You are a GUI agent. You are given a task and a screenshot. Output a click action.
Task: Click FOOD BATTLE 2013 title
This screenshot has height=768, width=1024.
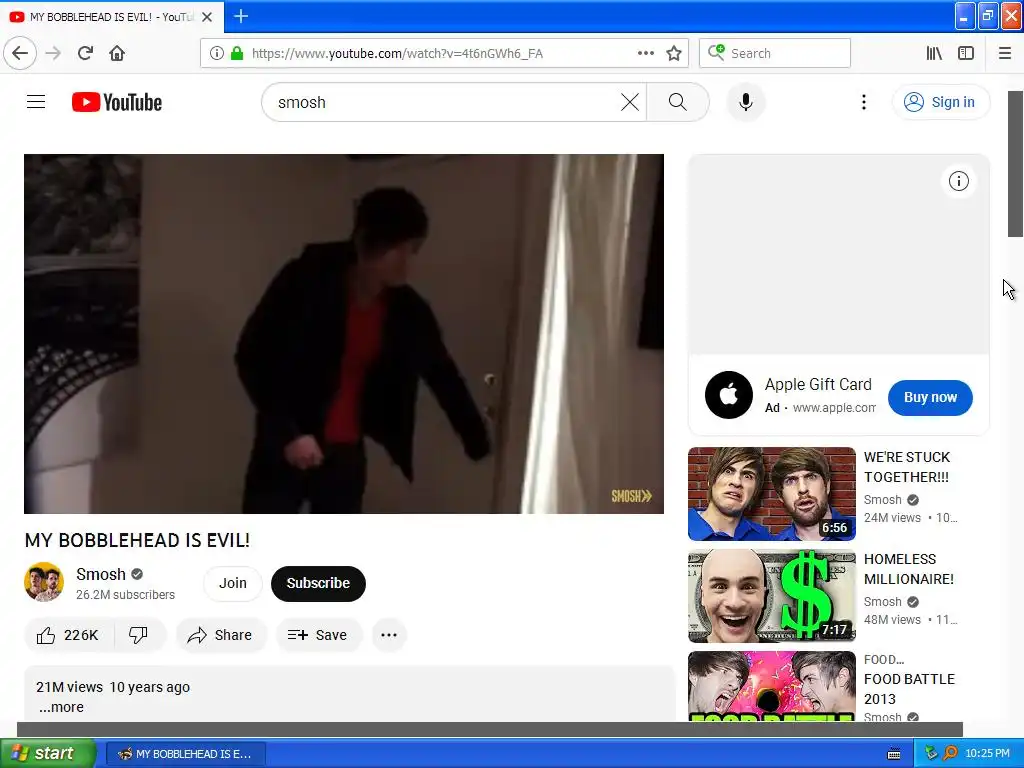coord(909,689)
